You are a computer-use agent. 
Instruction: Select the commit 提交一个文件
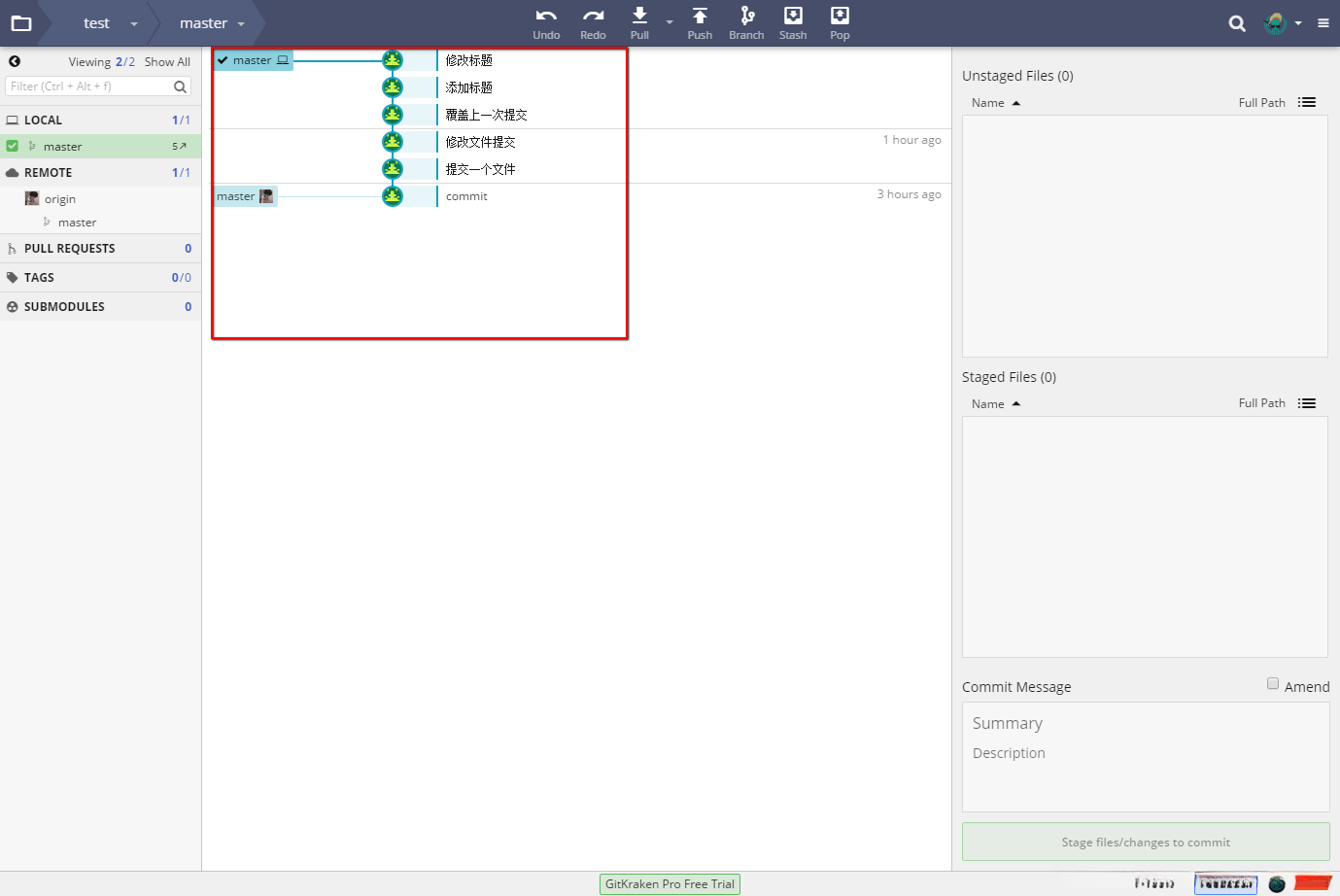[x=480, y=169]
